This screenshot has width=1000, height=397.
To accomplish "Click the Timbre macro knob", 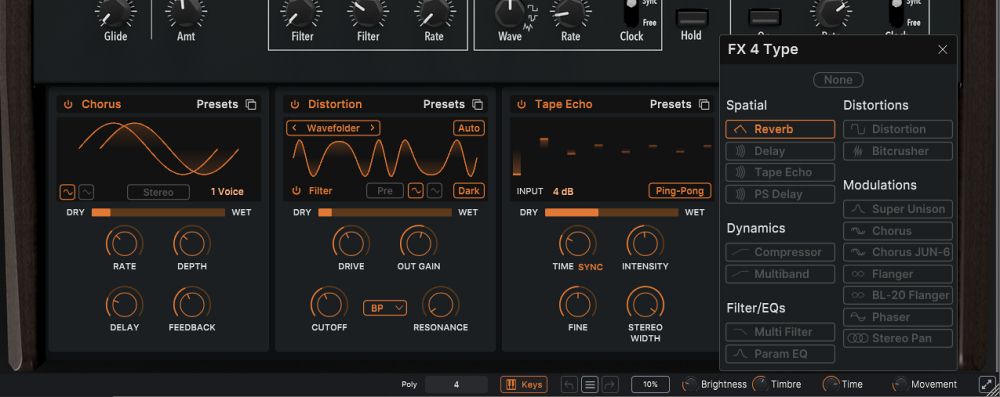I will tap(760, 384).
